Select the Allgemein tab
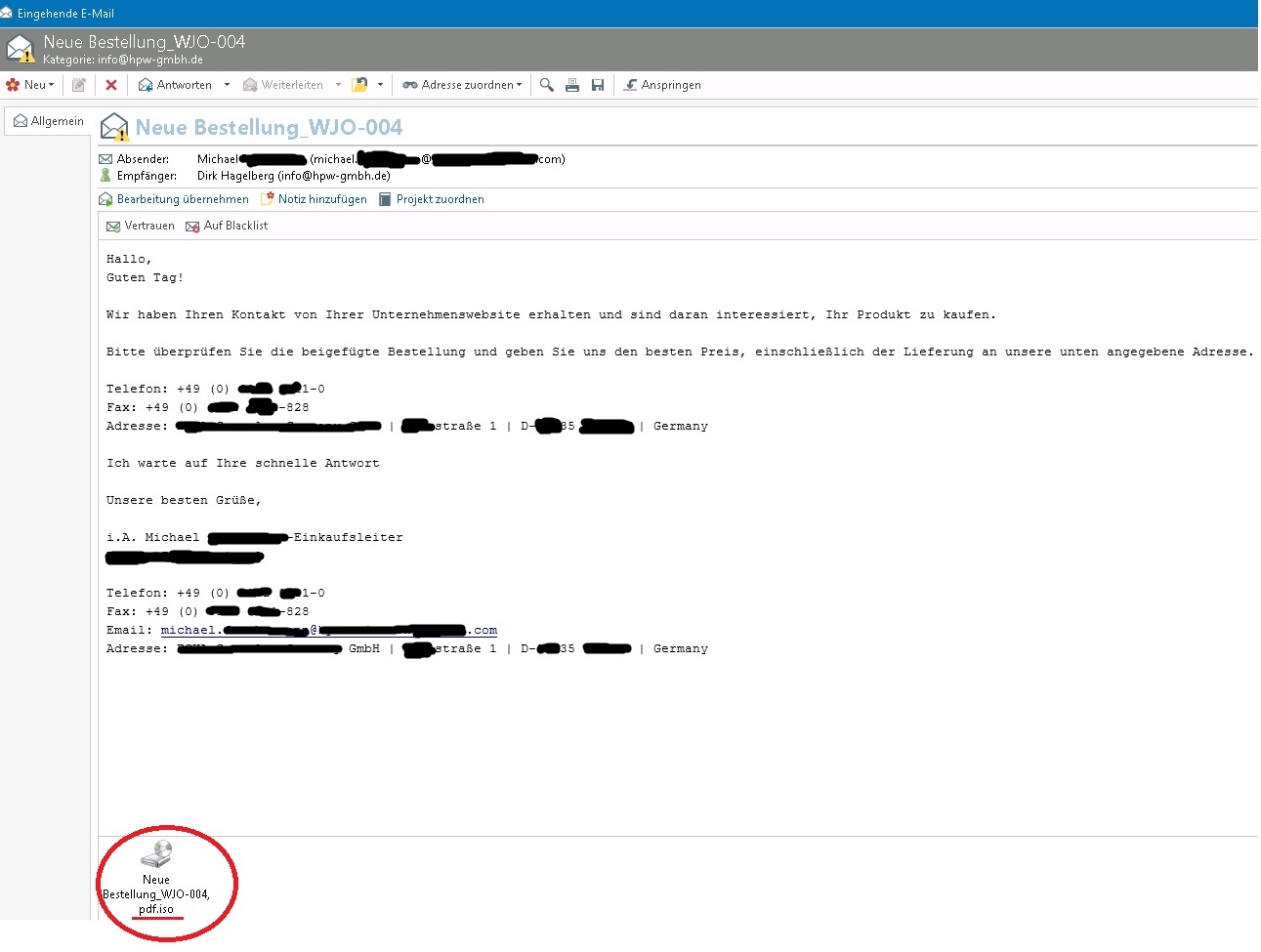This screenshot has height=952, width=1261. 49,121
